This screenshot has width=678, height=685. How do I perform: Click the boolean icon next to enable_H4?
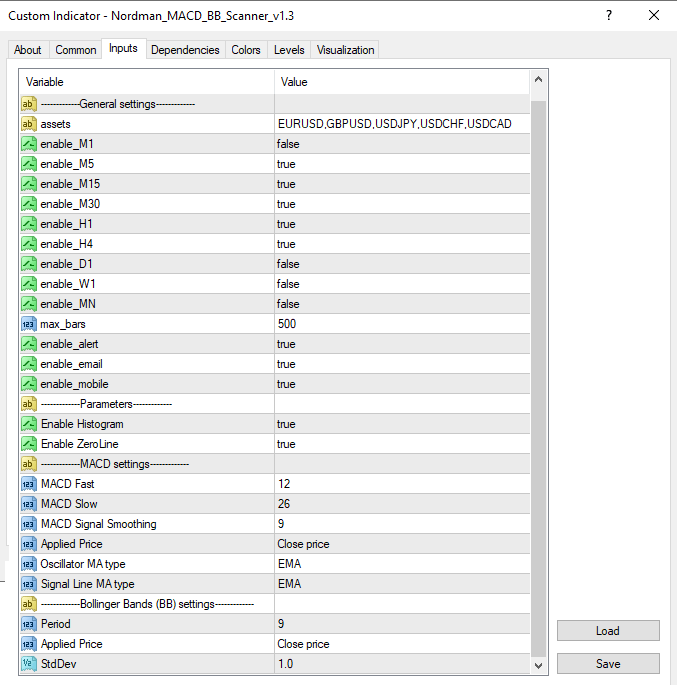[x=28, y=244]
